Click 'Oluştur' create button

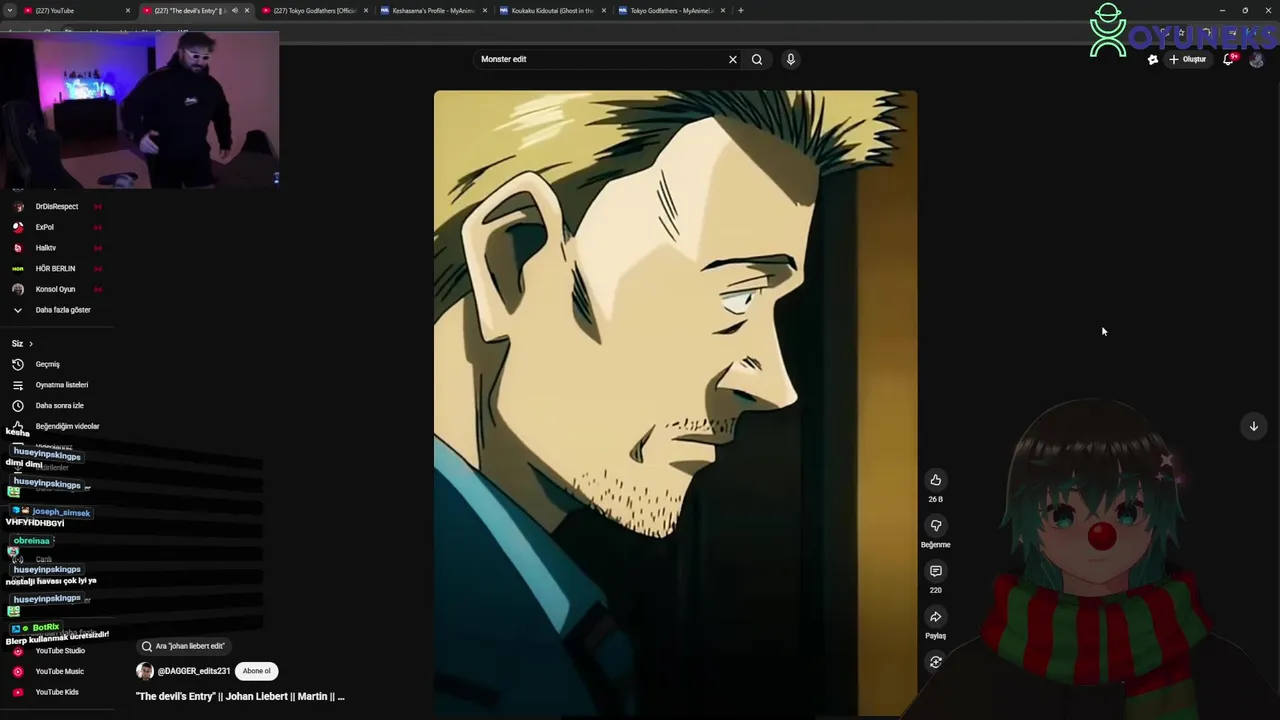(1188, 59)
